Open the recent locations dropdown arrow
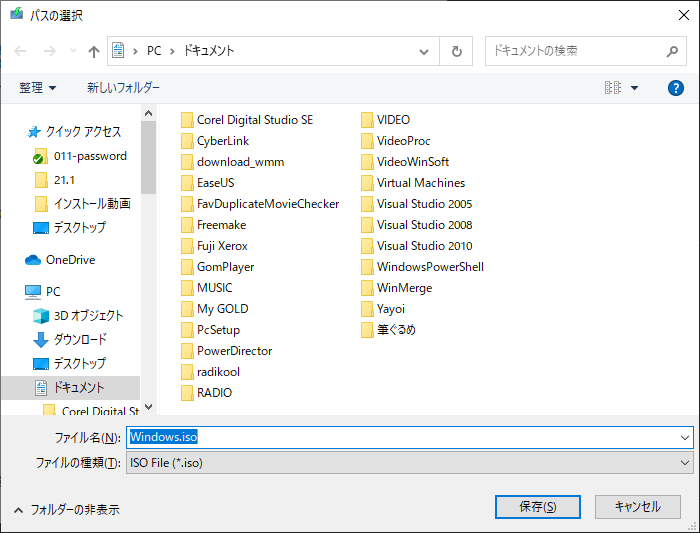The width and height of the screenshot is (700, 533). [74, 51]
